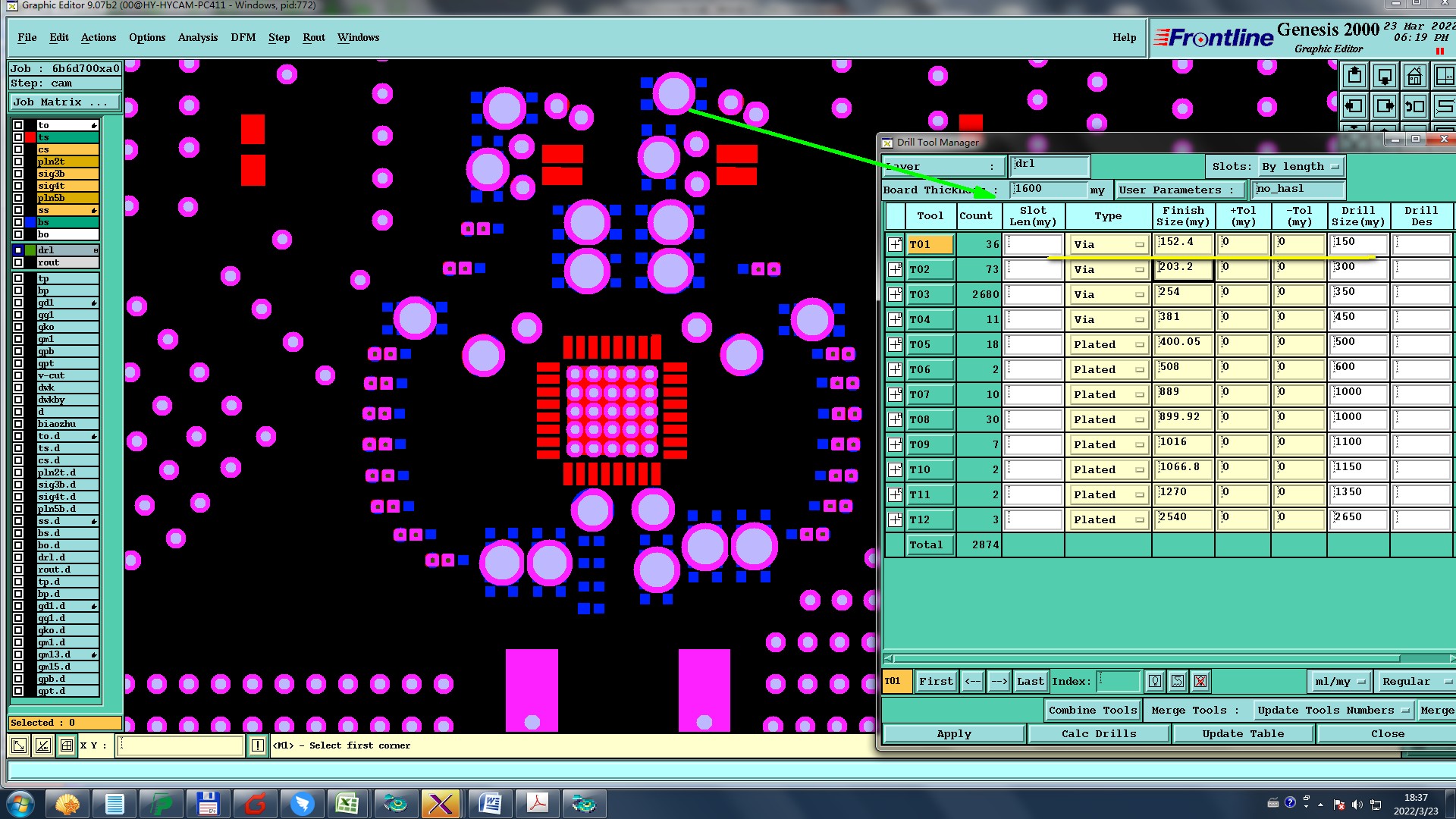Enable the rout layer checkbox
1456x819 pixels.
tap(18, 262)
